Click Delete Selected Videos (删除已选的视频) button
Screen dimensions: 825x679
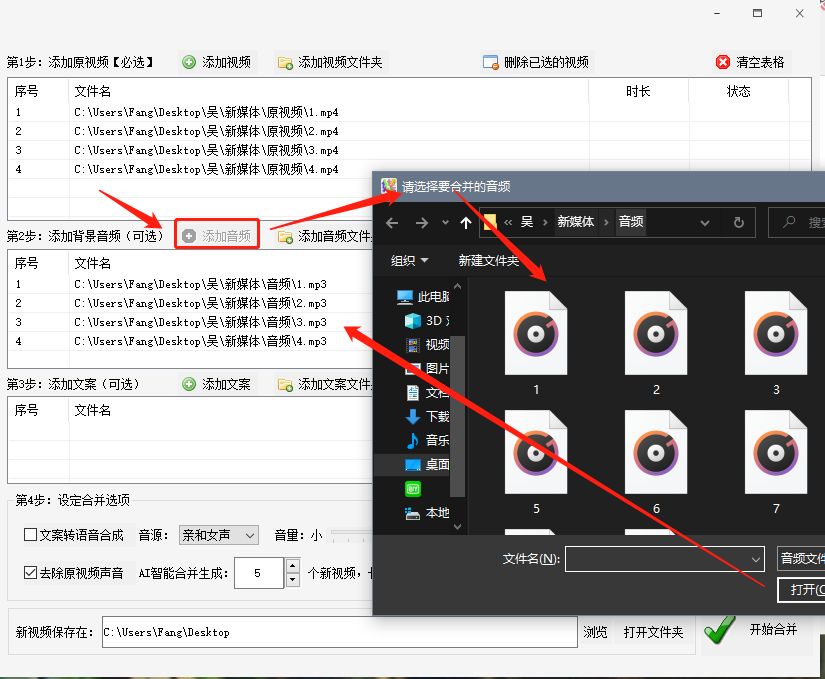tap(536, 63)
